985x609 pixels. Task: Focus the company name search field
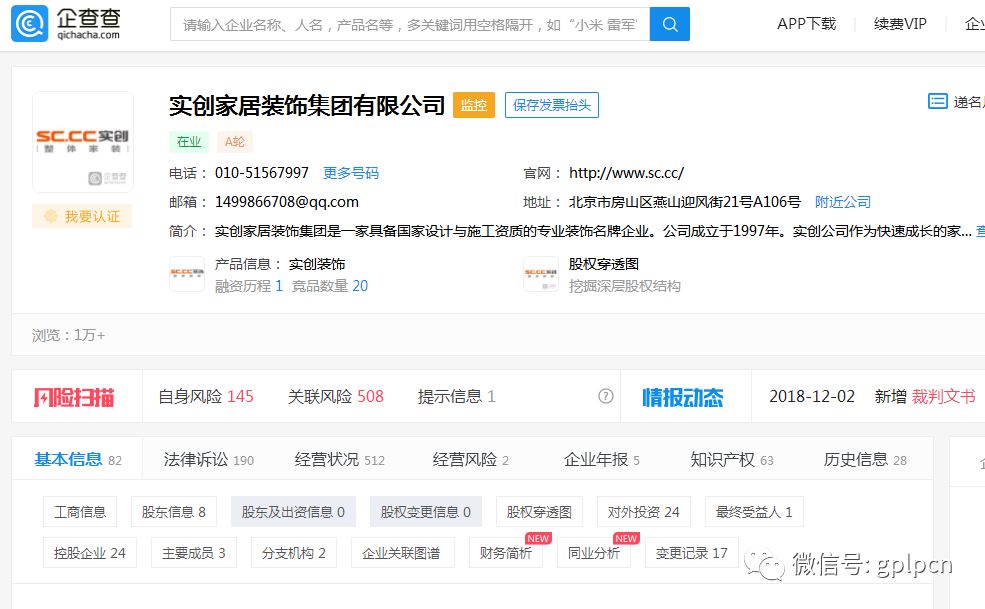coord(410,25)
